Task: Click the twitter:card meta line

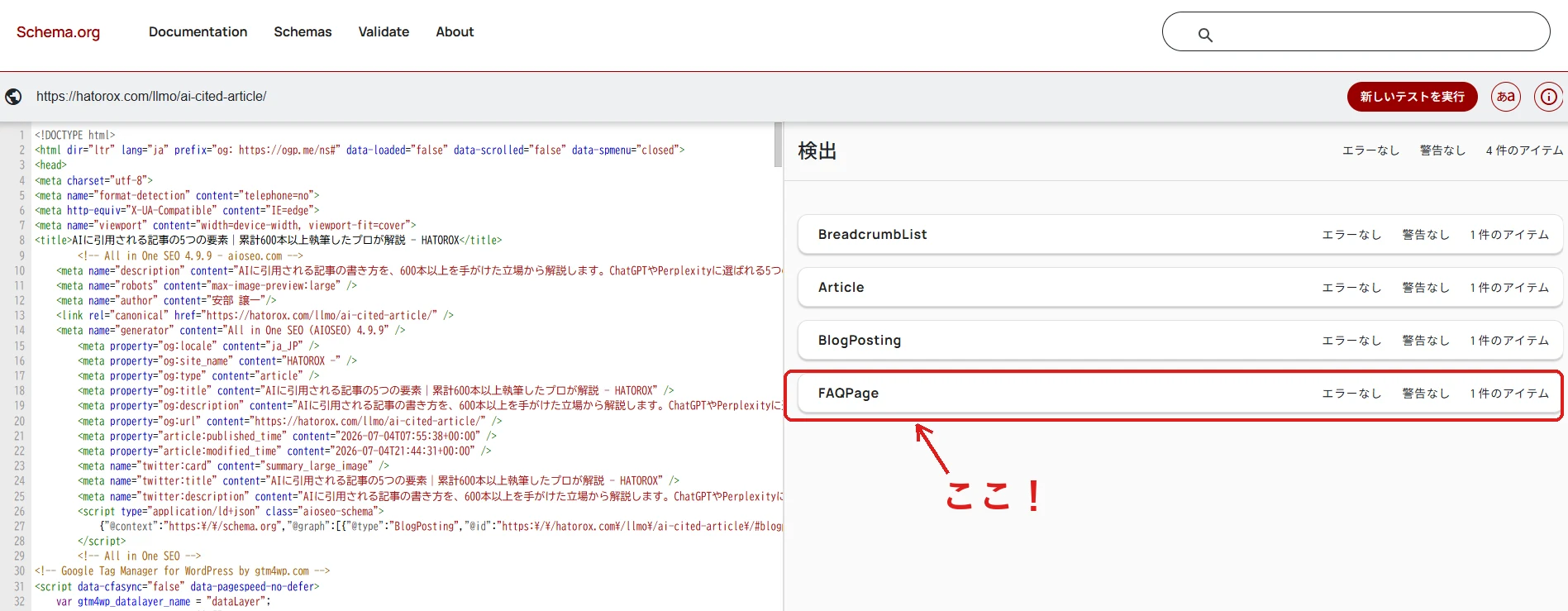Action: click(234, 465)
